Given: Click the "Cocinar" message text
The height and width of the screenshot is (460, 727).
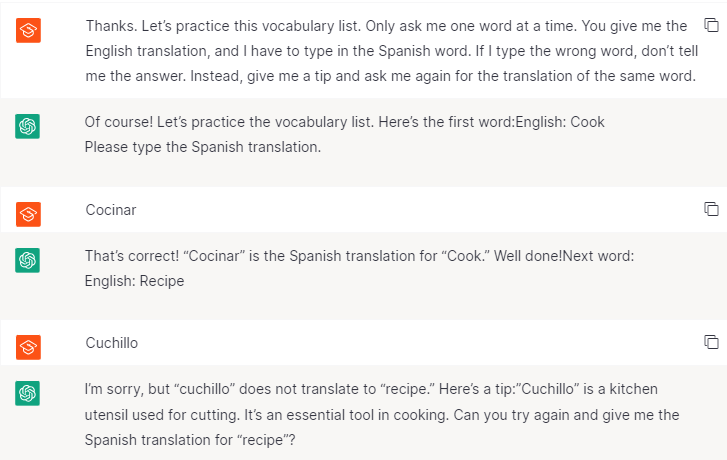Looking at the screenshot, I should tap(110, 210).
